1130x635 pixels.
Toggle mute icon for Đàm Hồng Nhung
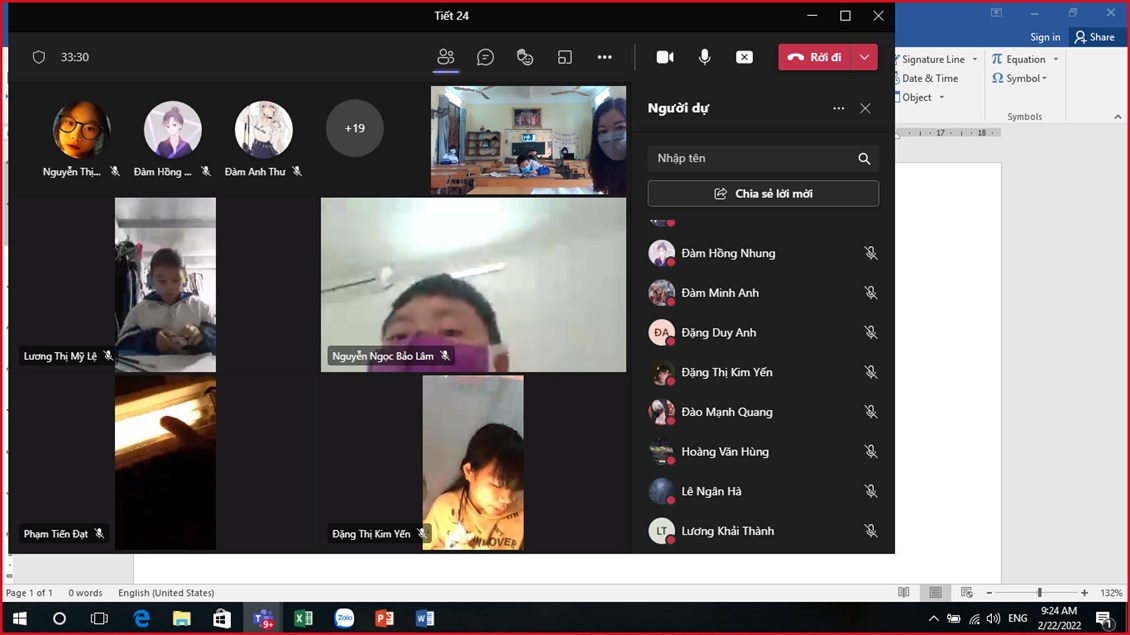pyautogui.click(x=871, y=254)
